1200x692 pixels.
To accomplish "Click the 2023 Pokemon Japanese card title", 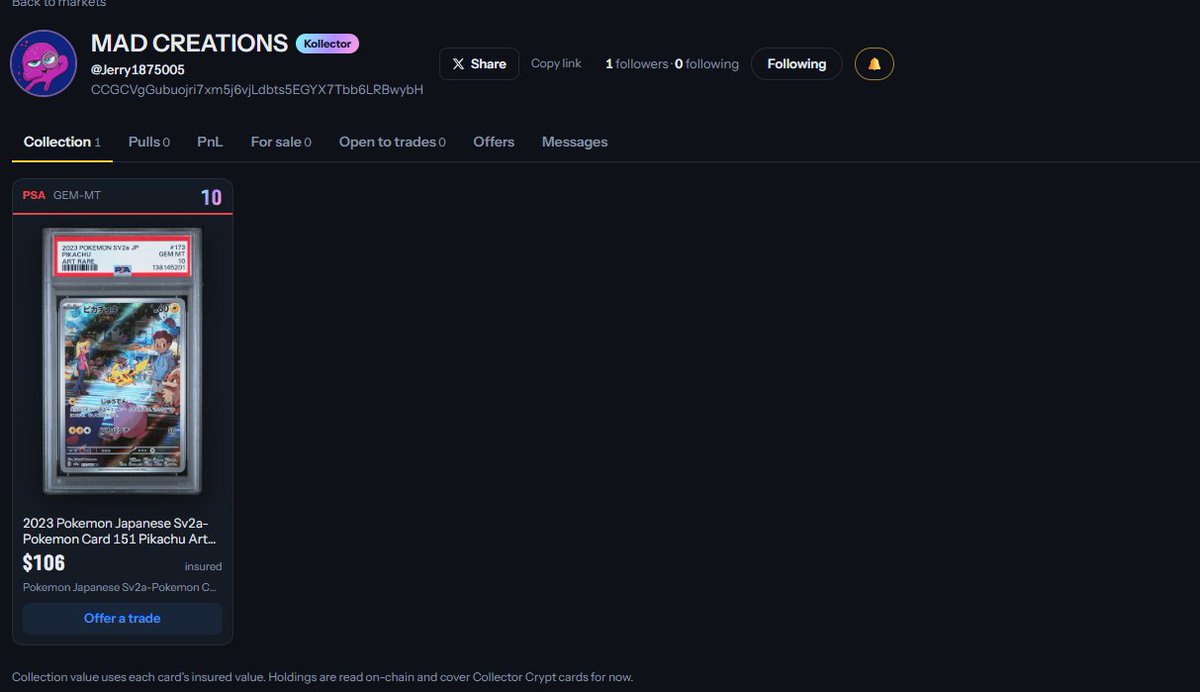I will pos(122,531).
